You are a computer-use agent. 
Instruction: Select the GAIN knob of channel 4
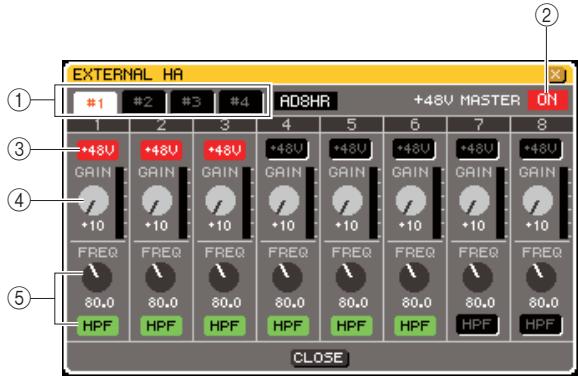(x=284, y=201)
